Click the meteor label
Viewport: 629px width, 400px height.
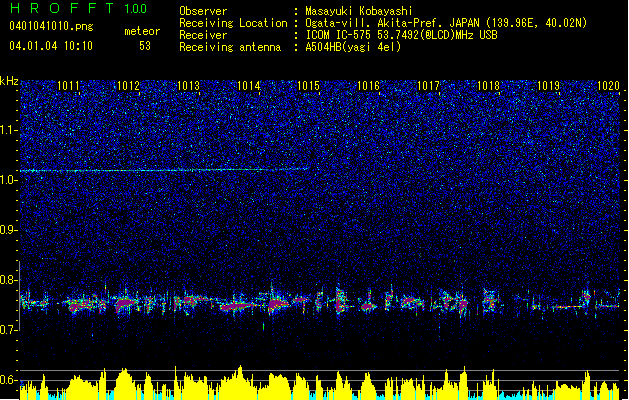(142, 31)
